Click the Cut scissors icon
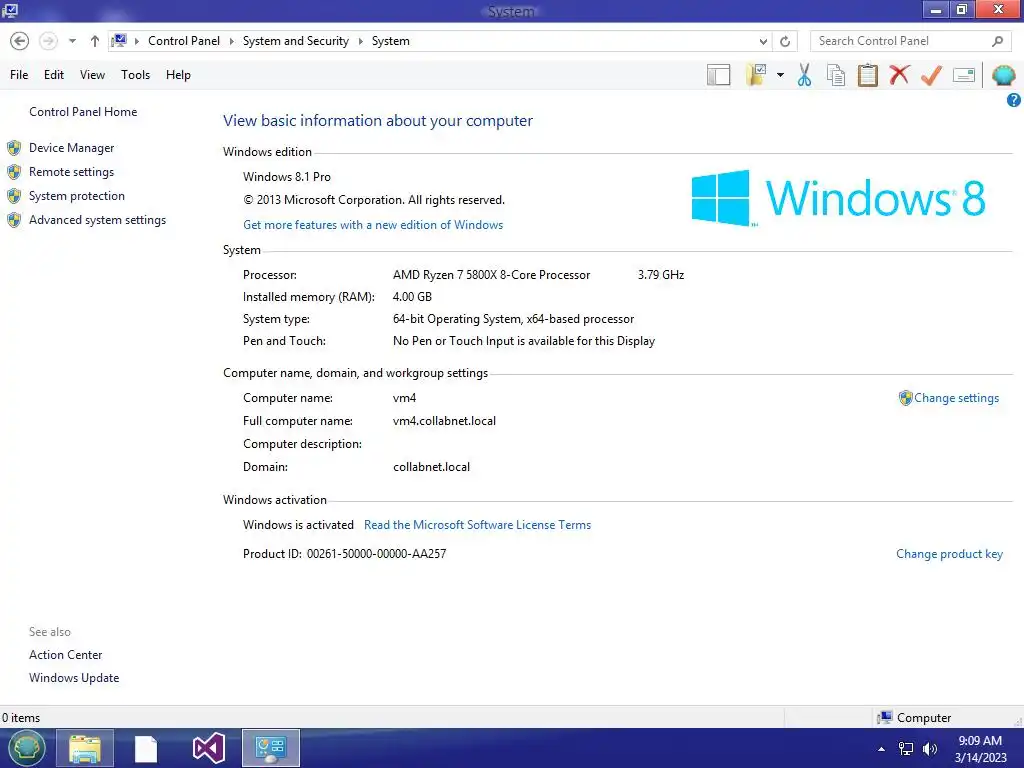This screenshot has width=1024, height=768. 805,75
